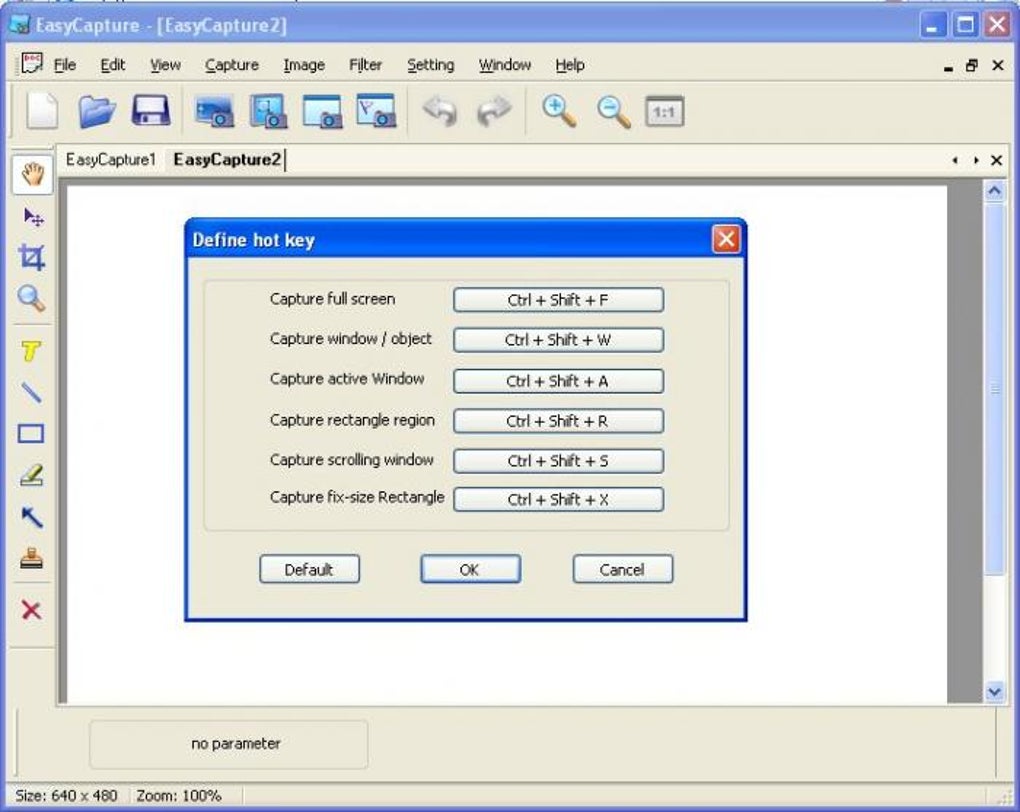Click the vertical scrollbar thumb
This screenshot has width=1020, height=812.
pyautogui.click(x=994, y=388)
